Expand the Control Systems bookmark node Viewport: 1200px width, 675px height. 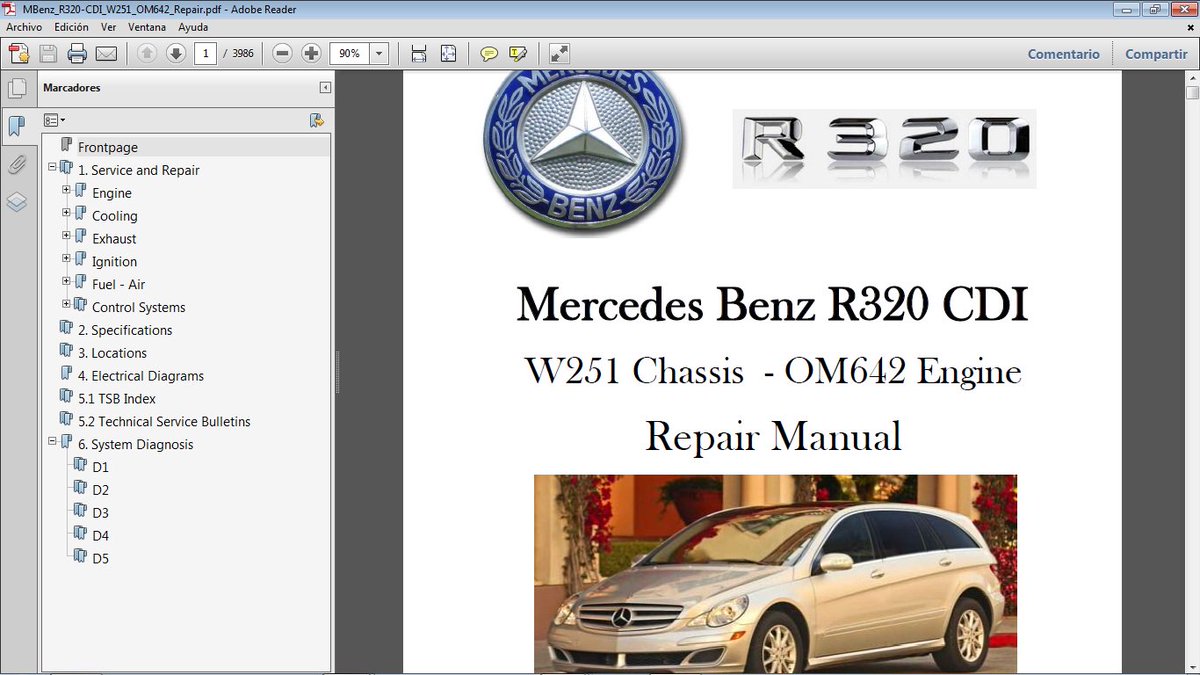66,304
